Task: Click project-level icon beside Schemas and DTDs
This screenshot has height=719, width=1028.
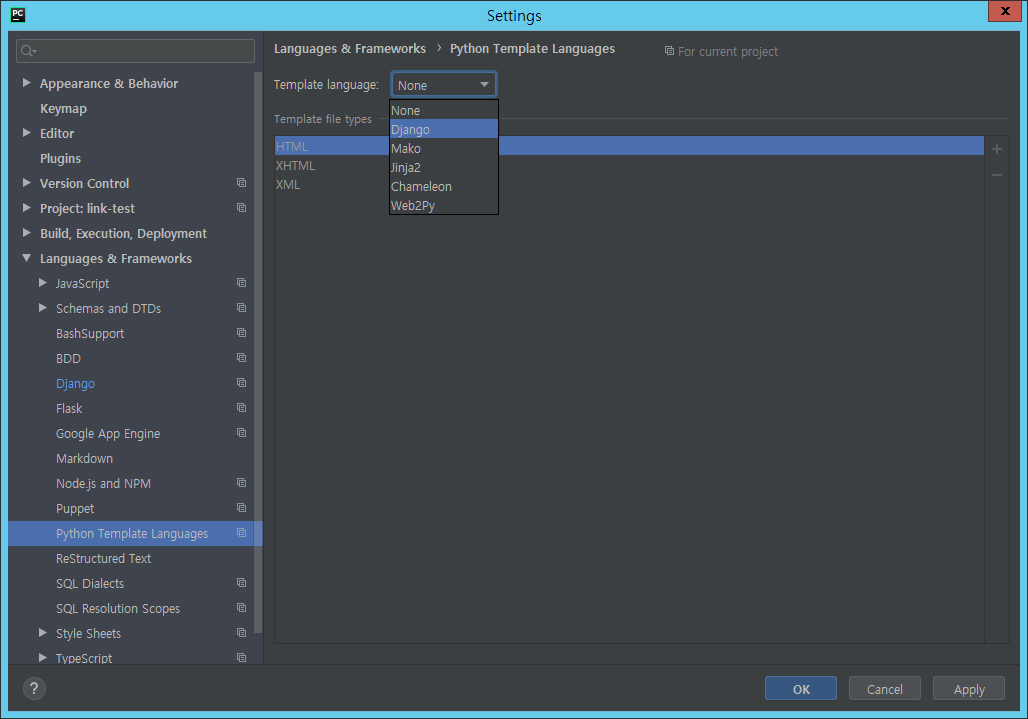Action: click(241, 307)
